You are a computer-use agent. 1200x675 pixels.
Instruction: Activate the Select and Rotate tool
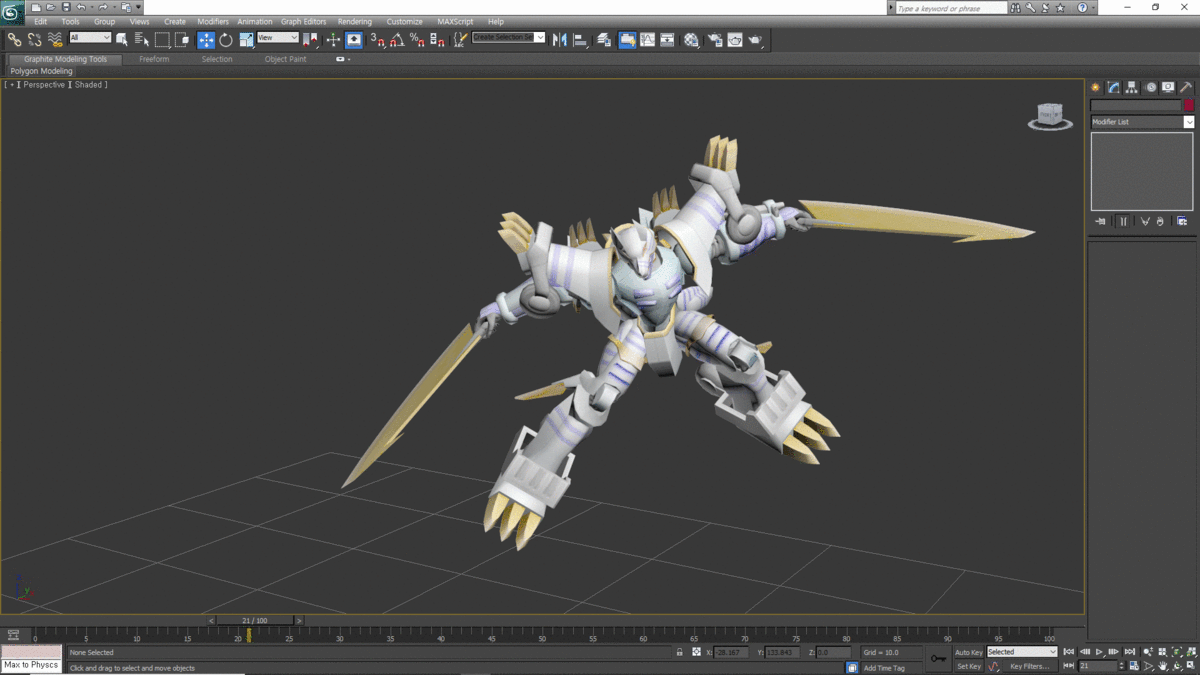pos(226,40)
